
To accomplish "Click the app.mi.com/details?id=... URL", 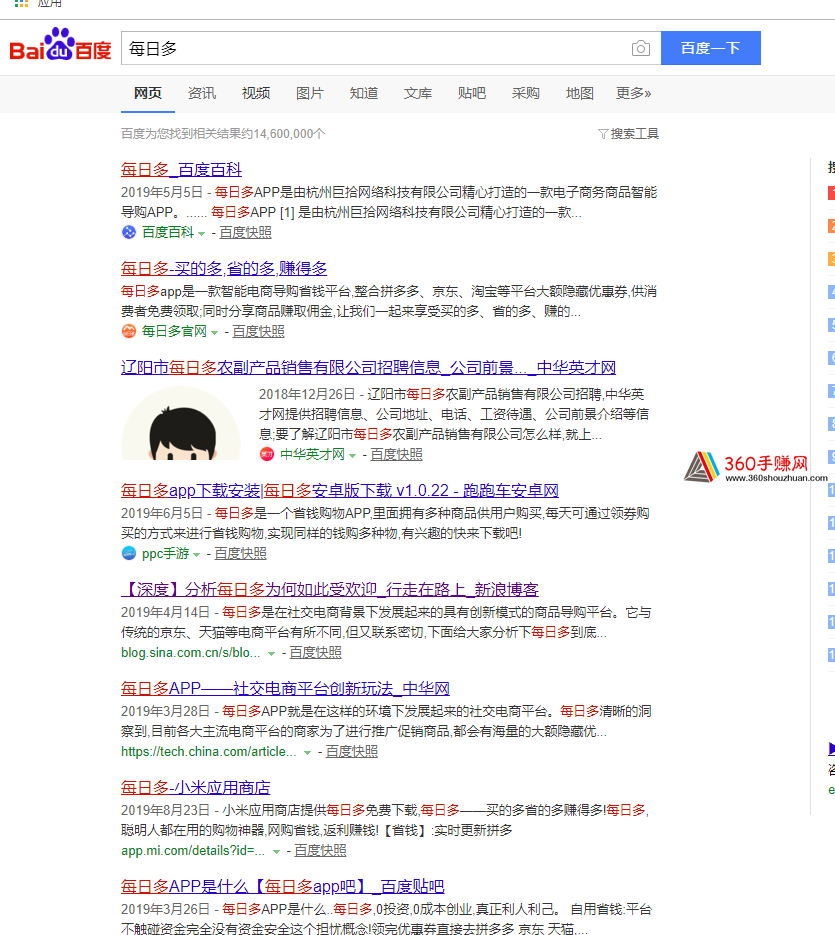I will (x=193, y=851).
